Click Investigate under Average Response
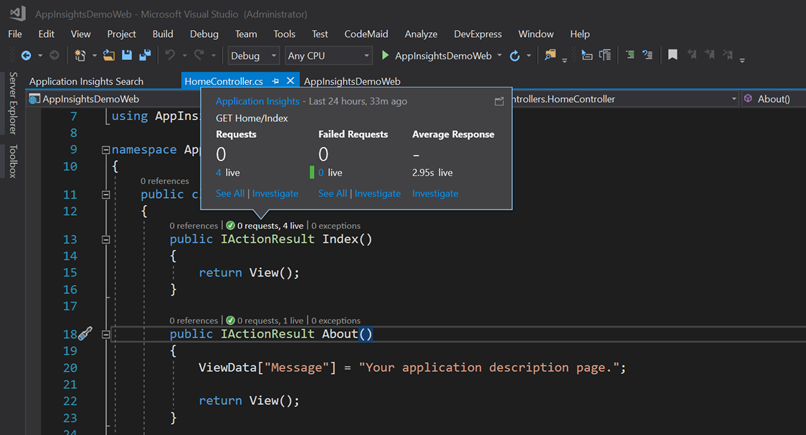The image size is (806, 435). click(x=435, y=193)
